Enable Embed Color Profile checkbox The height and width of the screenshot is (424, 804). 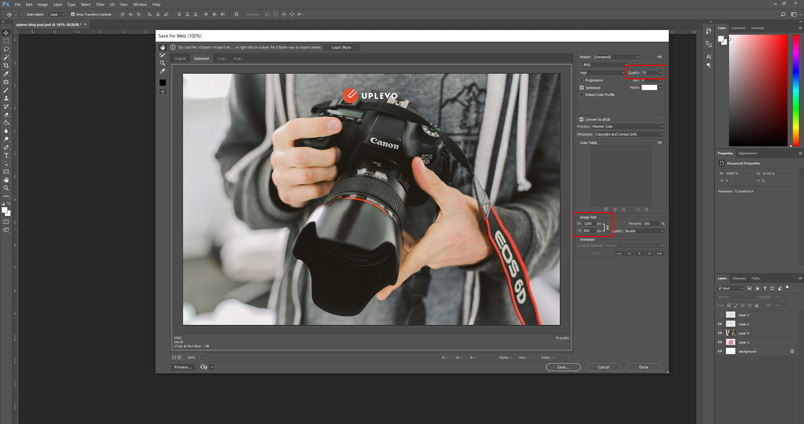click(581, 95)
